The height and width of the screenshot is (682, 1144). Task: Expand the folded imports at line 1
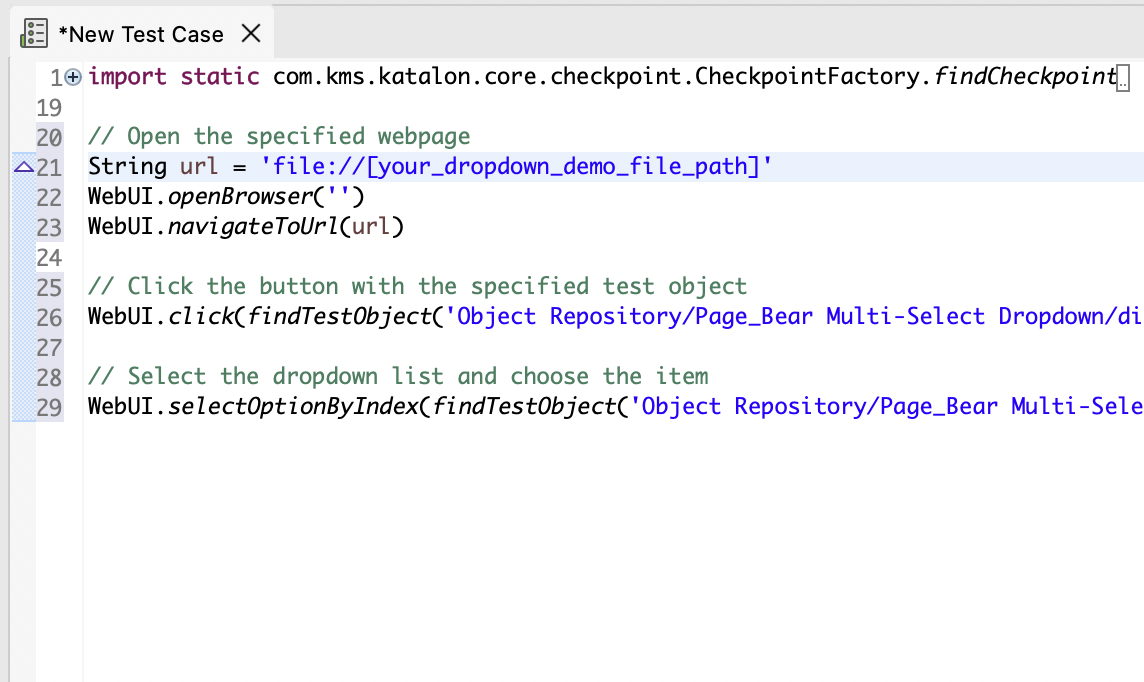(x=73, y=77)
